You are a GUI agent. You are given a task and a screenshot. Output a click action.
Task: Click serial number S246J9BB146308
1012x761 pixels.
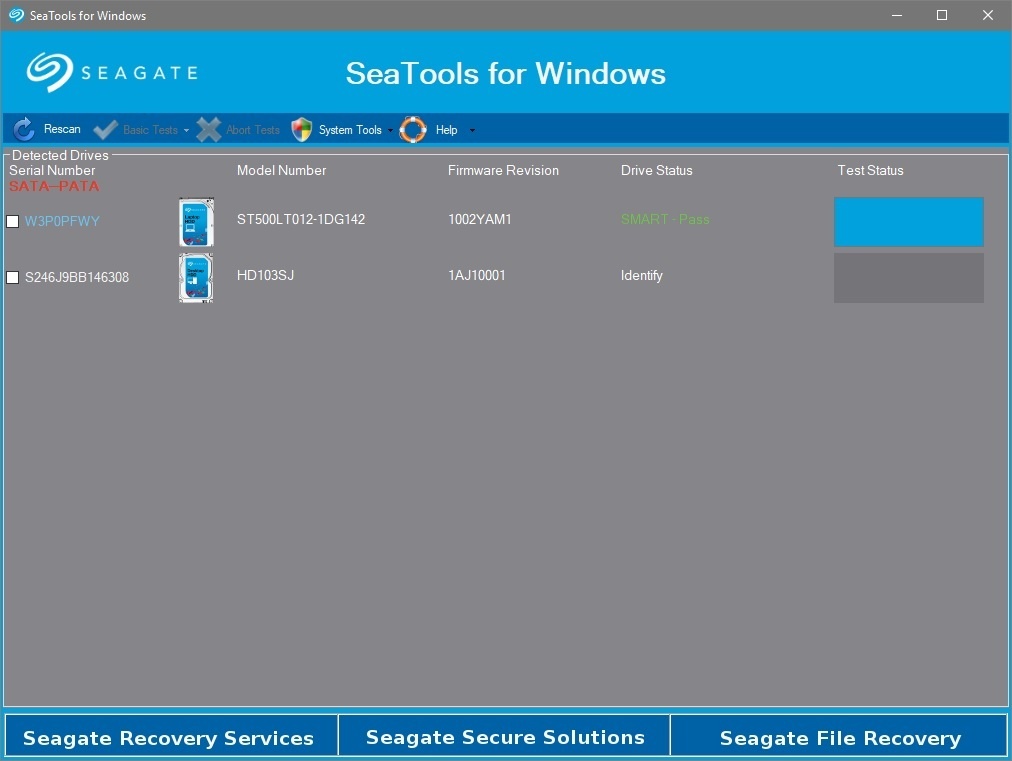pyautogui.click(x=77, y=278)
